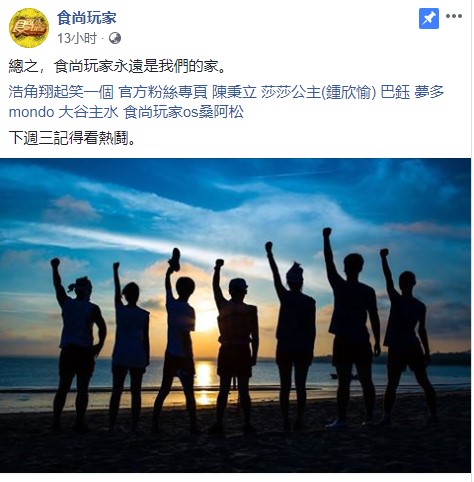Click the setting sun in the photo

coord(206,319)
